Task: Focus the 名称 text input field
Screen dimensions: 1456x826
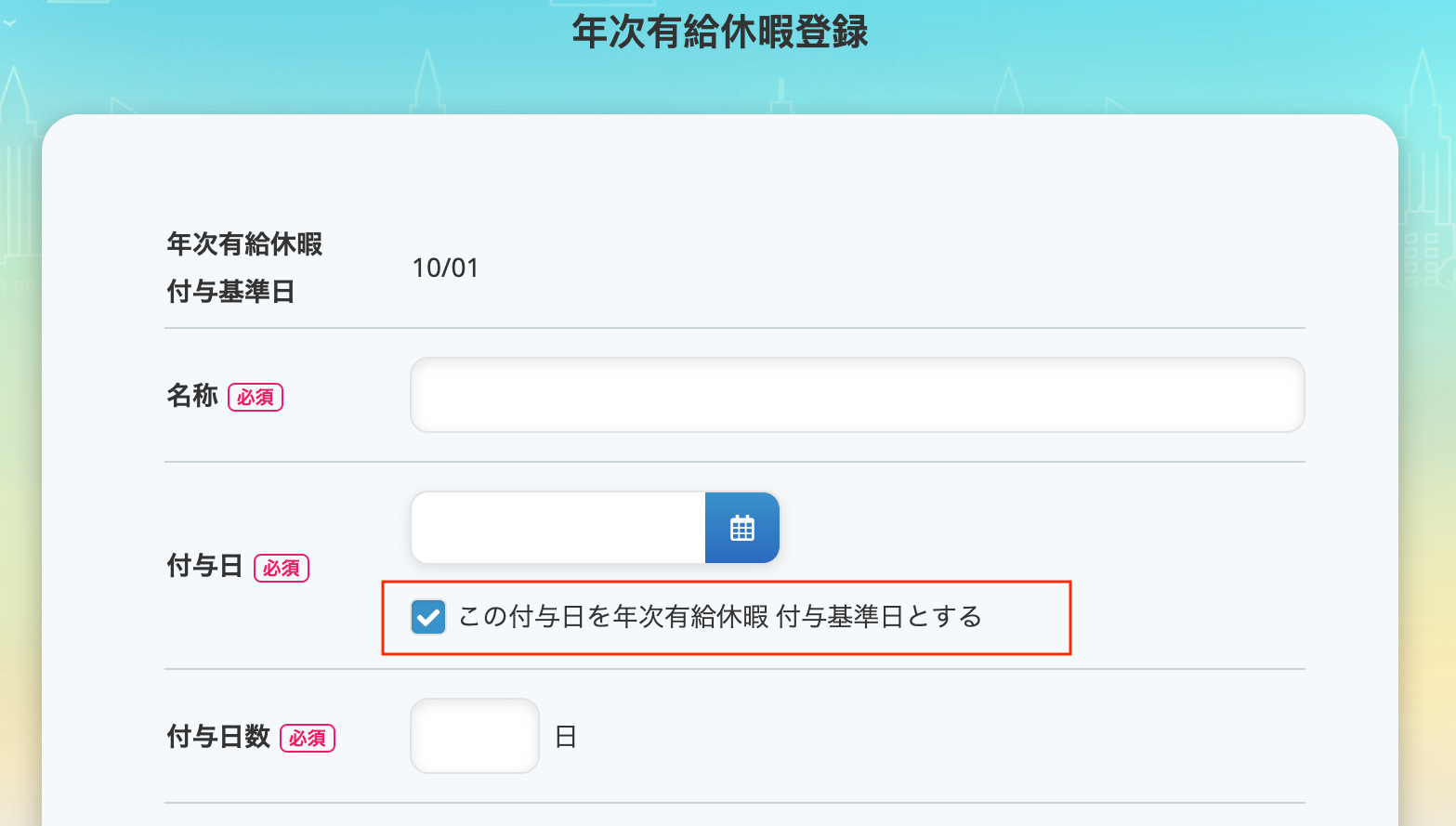Action: tap(857, 395)
